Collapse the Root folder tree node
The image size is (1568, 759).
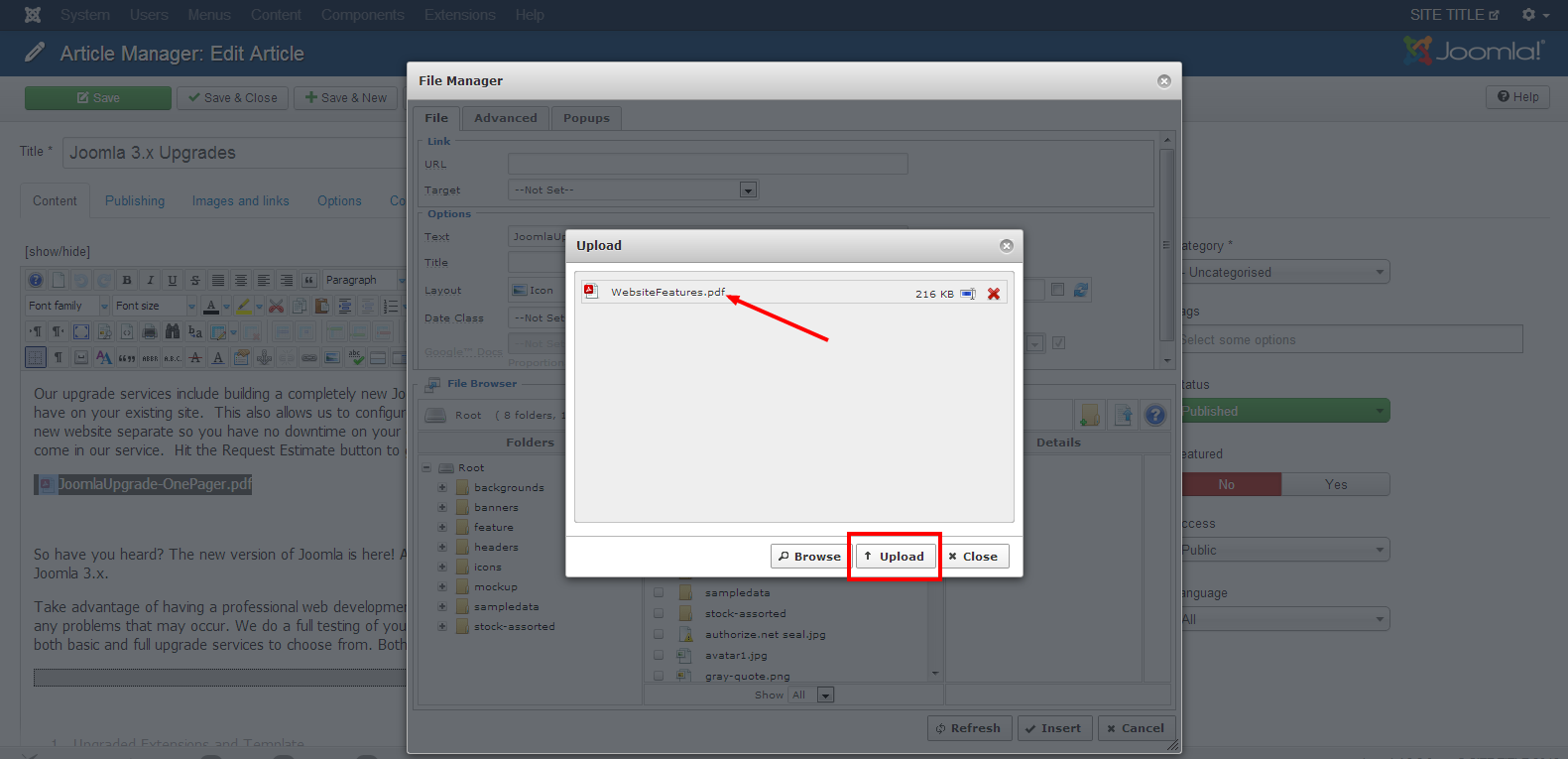(426, 467)
